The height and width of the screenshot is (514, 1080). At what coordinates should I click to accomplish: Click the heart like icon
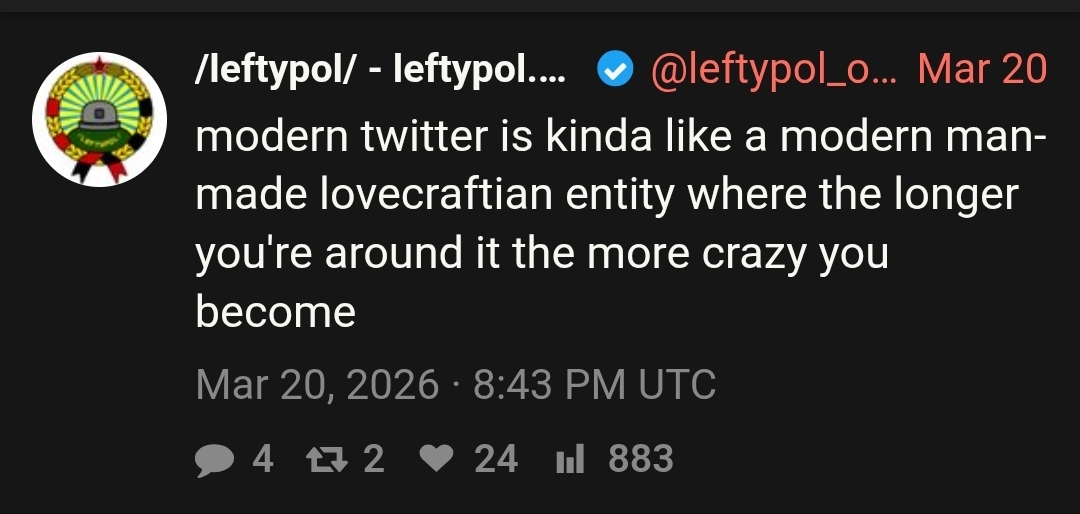coord(434,459)
